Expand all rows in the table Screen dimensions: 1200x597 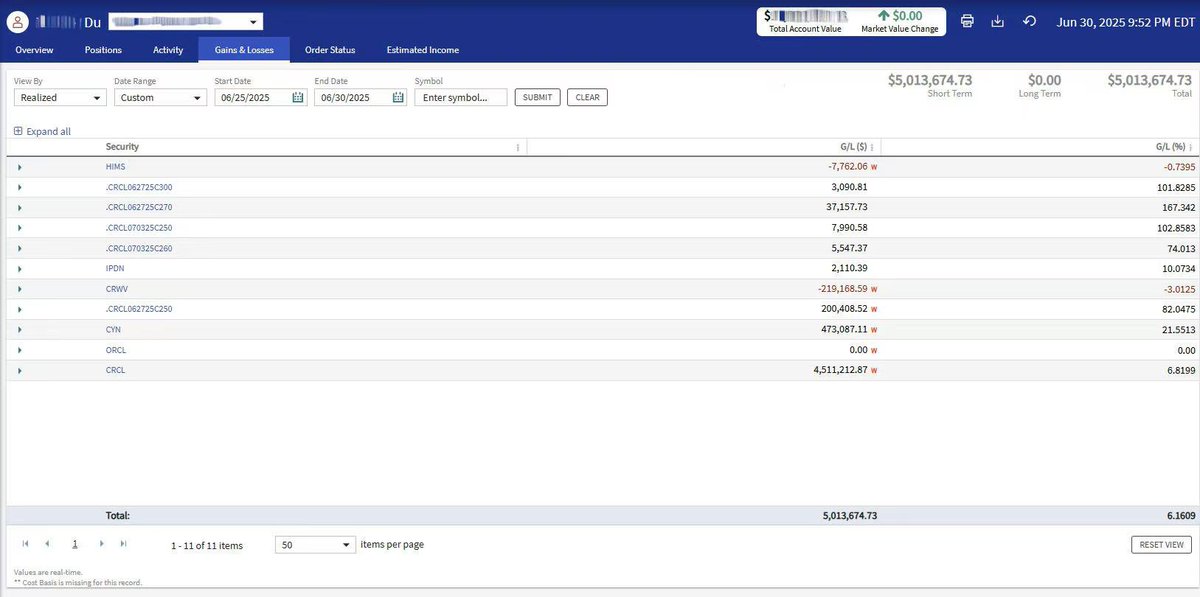[x=42, y=131]
